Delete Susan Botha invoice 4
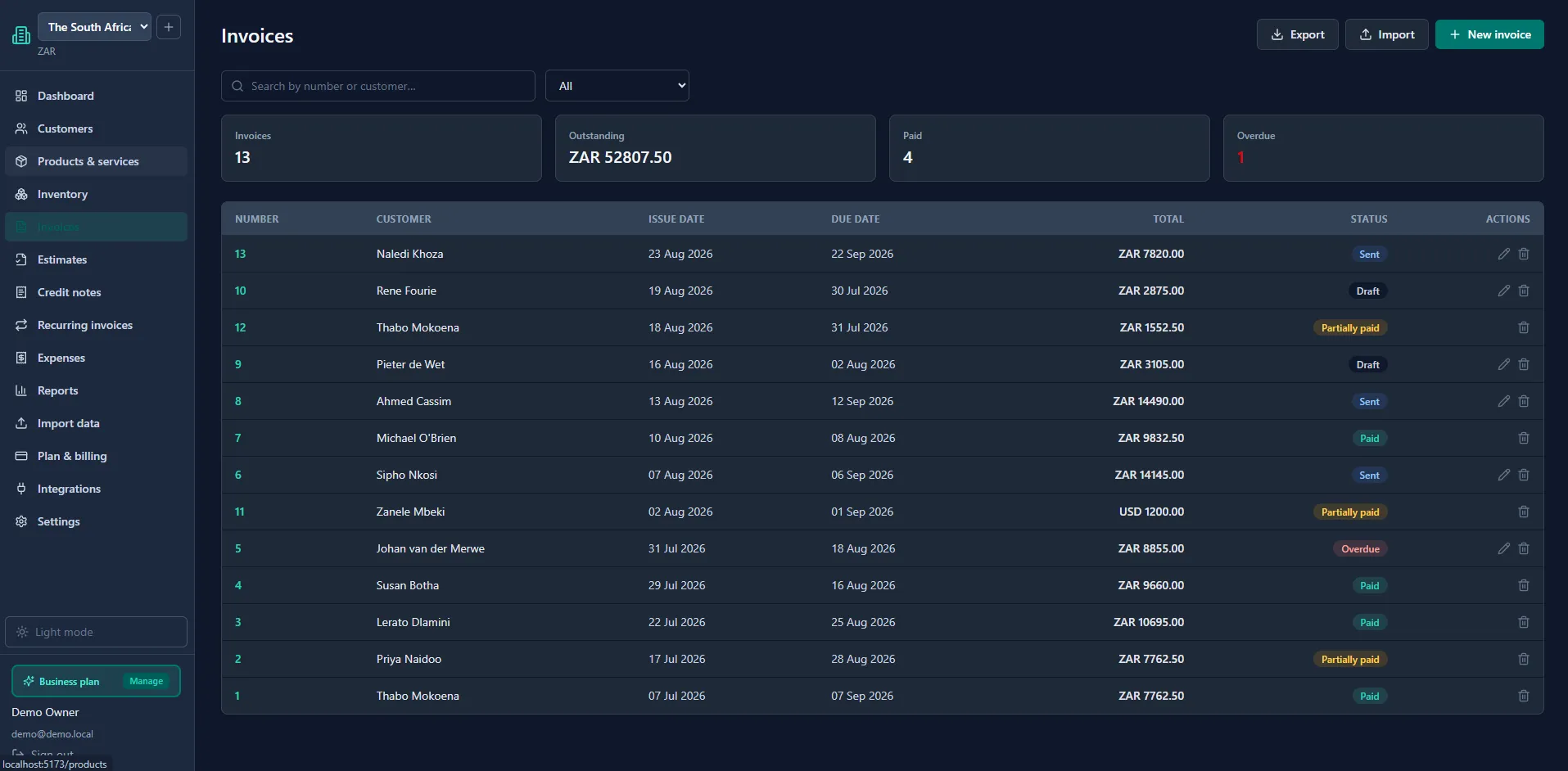Screen dimensions: 1568x771 click(x=1524, y=585)
